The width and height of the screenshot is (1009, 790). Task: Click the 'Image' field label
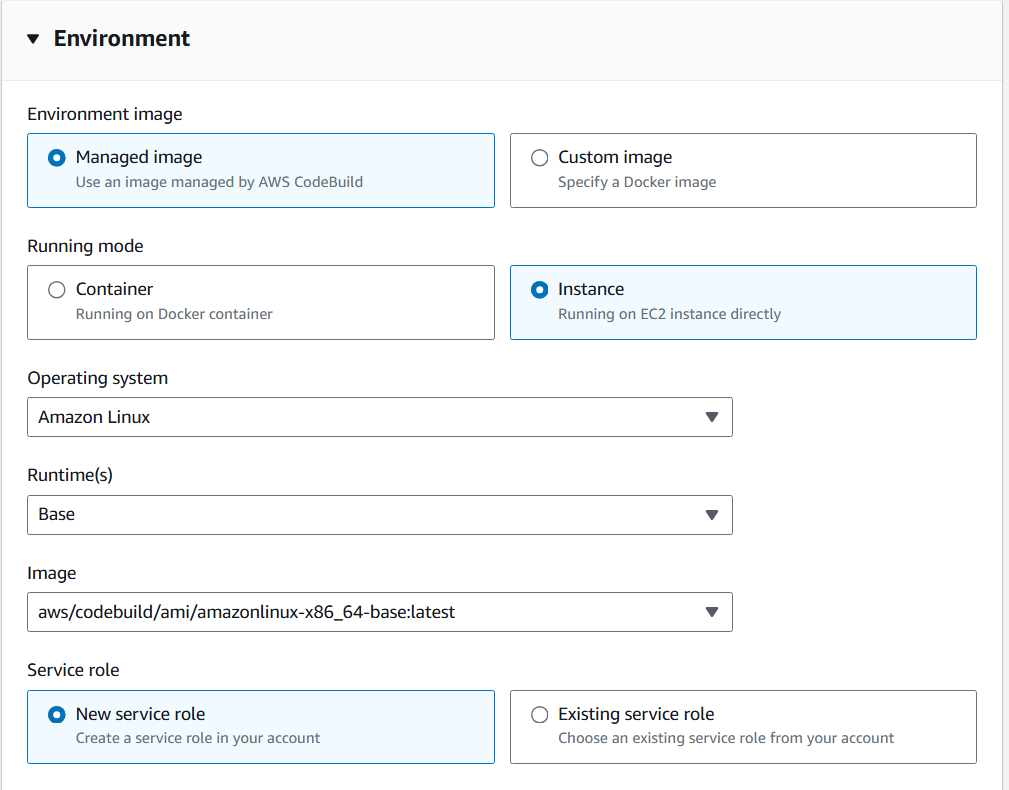click(x=51, y=573)
